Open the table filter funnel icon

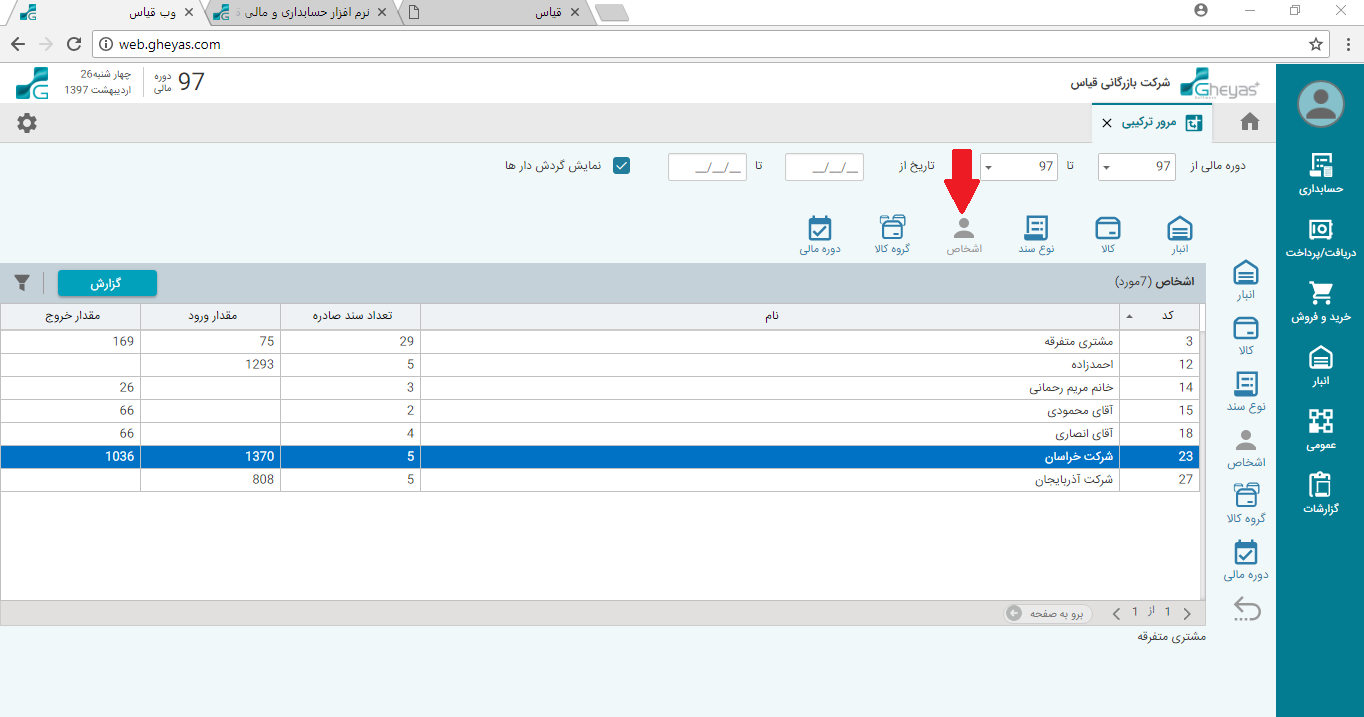23,283
